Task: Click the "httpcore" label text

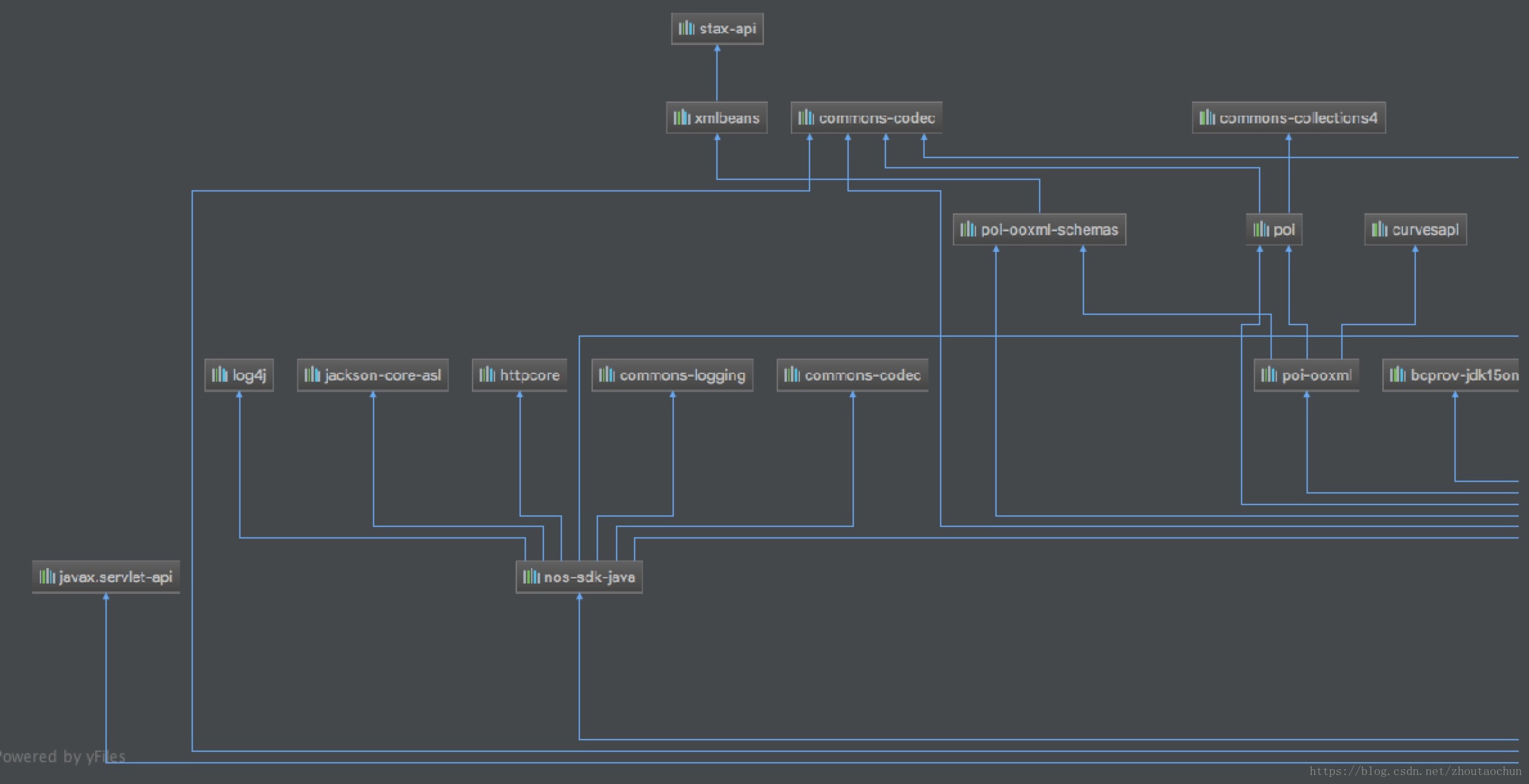Action: point(530,375)
